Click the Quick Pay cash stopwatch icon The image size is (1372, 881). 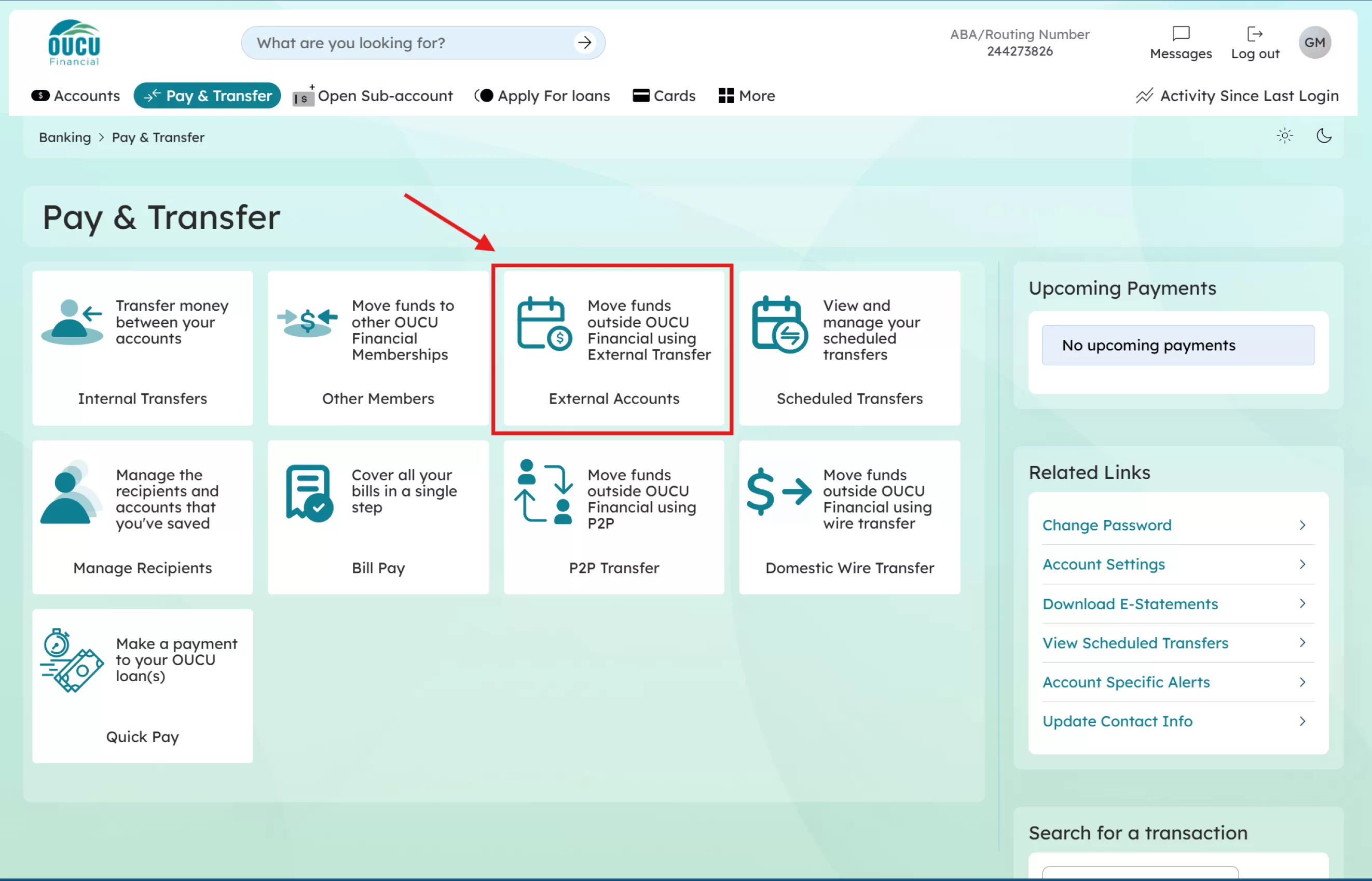(72, 661)
